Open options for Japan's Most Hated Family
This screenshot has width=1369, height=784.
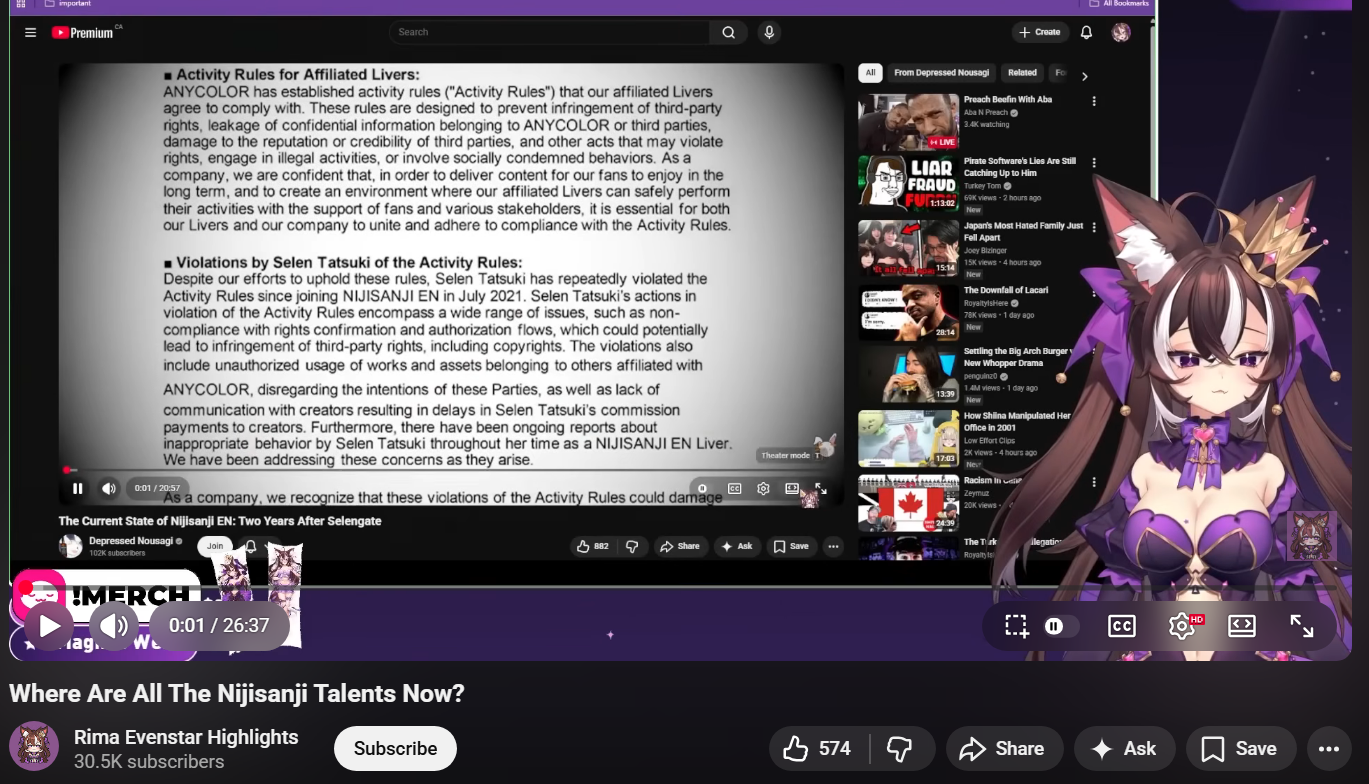[x=1094, y=227]
